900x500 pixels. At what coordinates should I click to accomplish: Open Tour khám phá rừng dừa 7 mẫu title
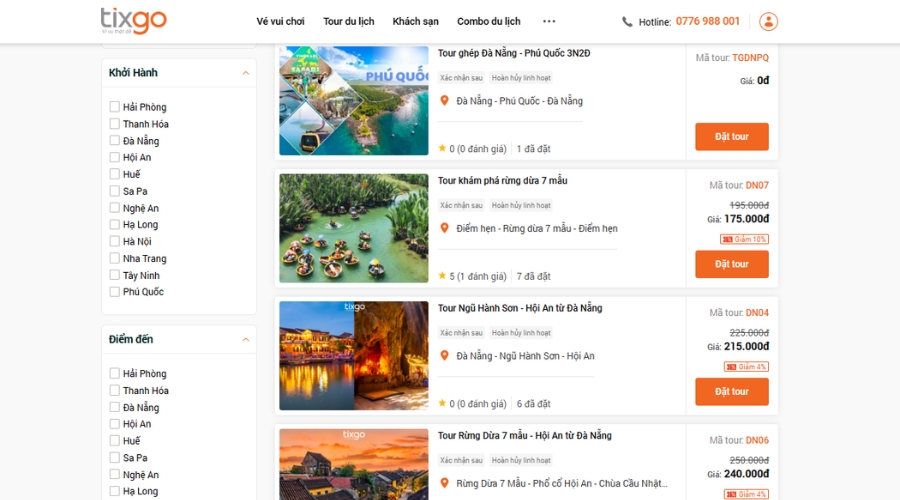click(502, 180)
